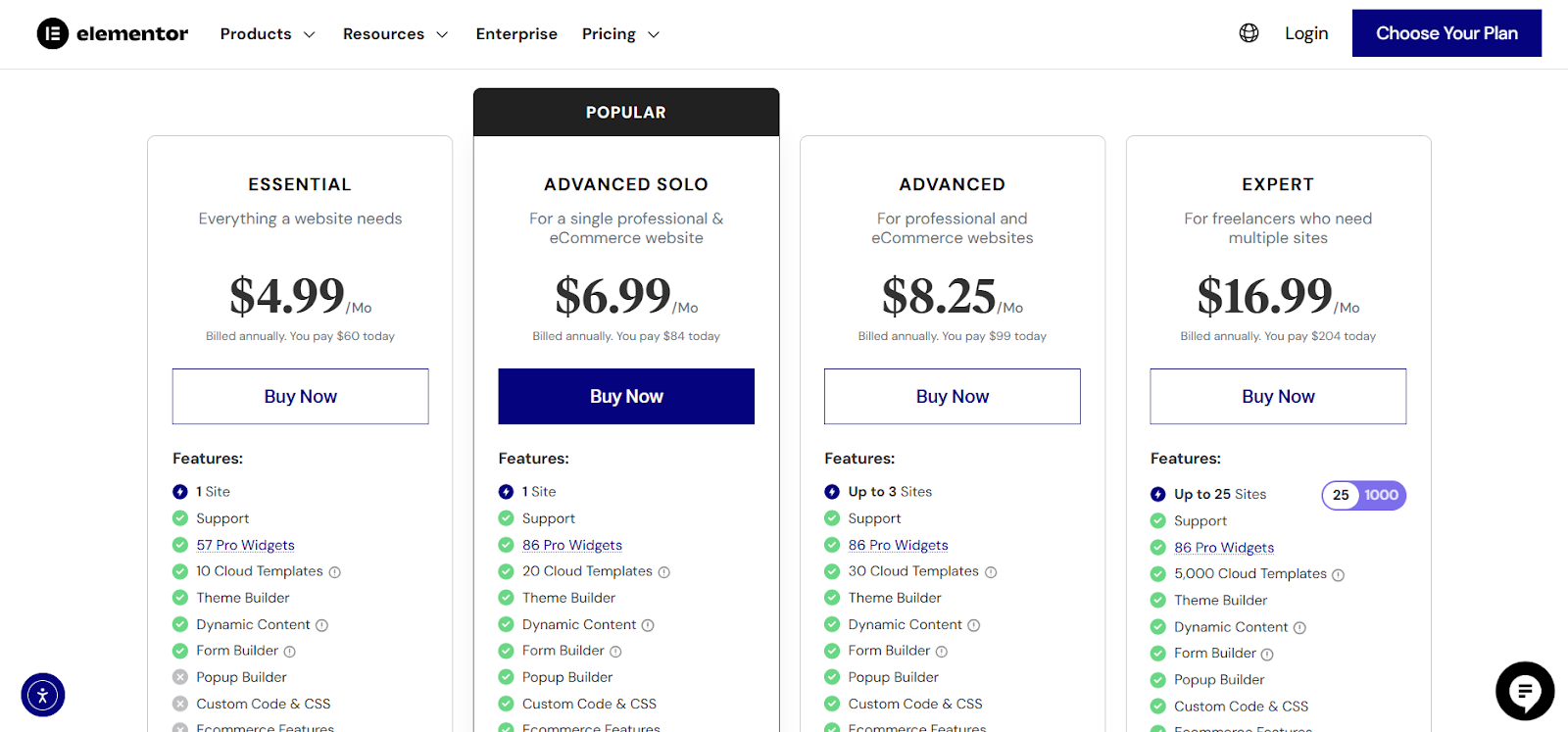Click the 1 Site icon in Essential
Viewport: 1568px width, 732px height.
[180, 492]
